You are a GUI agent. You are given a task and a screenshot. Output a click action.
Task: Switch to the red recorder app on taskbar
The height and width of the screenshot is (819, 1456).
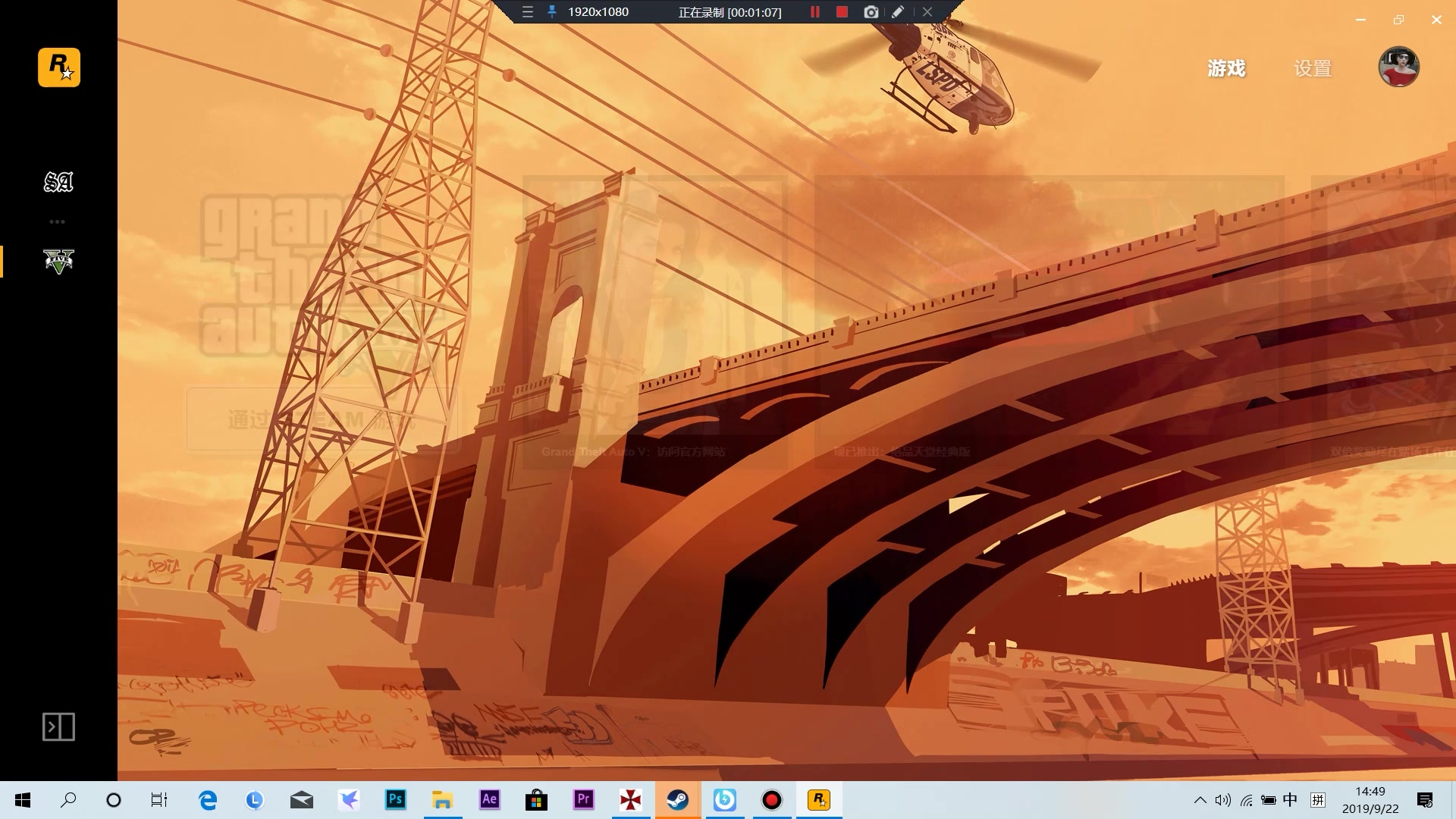pyautogui.click(x=772, y=800)
